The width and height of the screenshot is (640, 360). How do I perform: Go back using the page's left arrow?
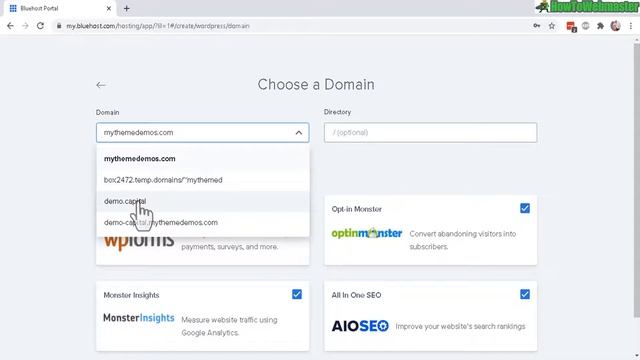[101, 85]
